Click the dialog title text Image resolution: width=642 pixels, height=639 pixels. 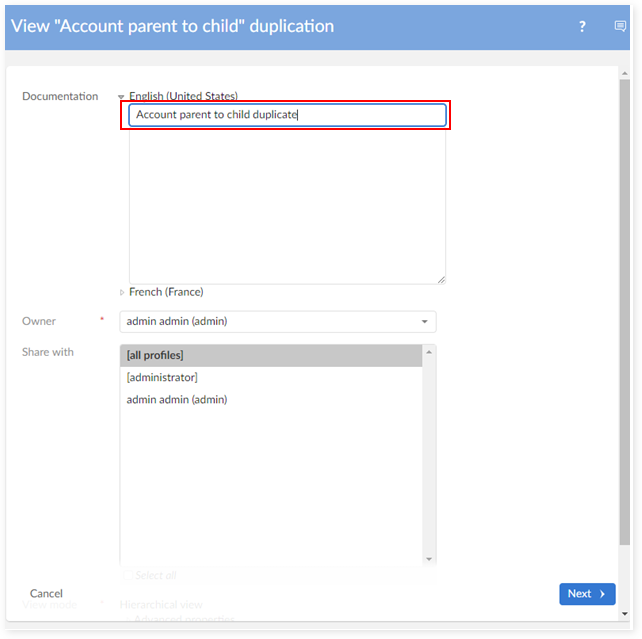click(172, 27)
